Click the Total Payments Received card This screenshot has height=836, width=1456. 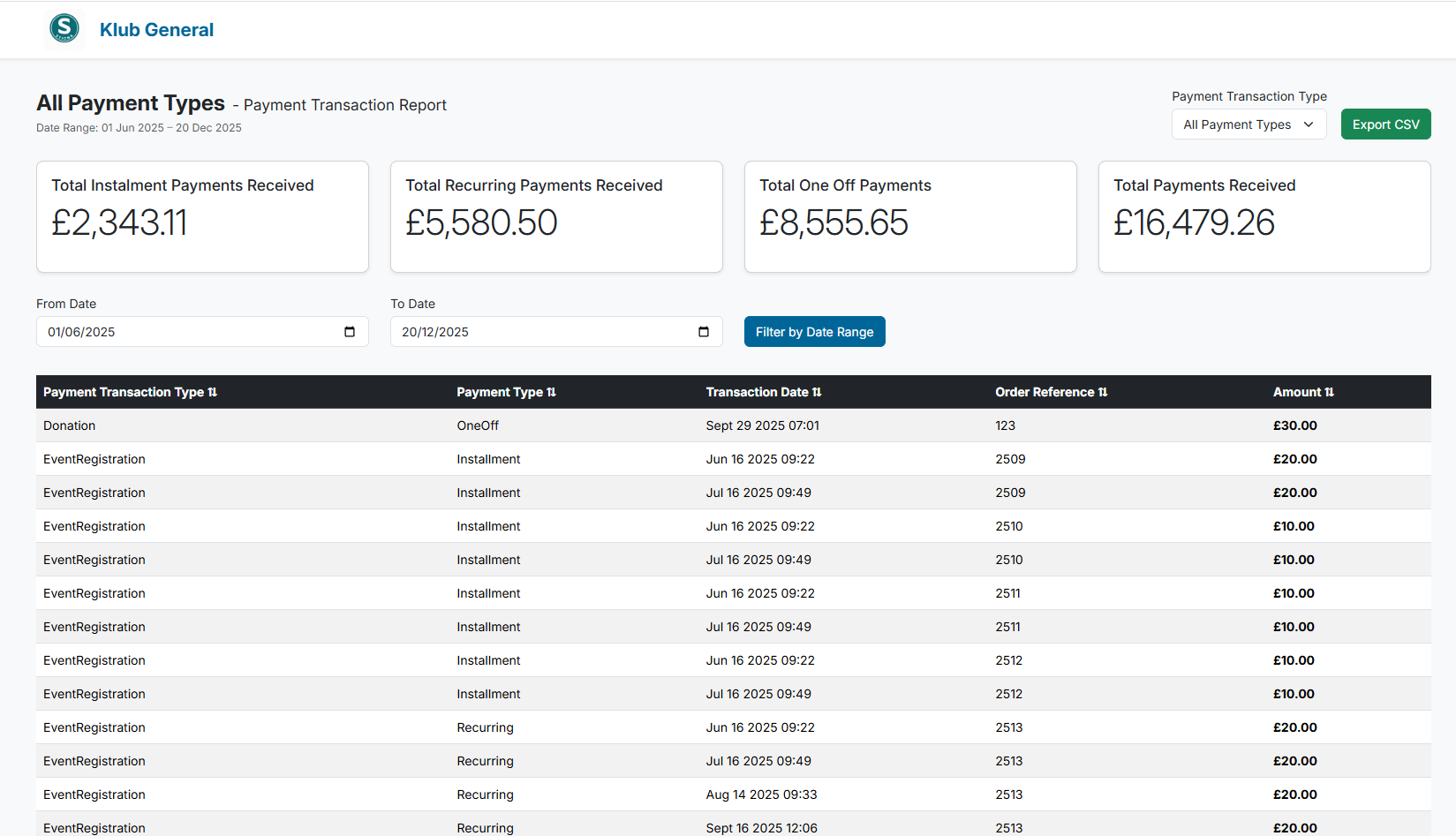[x=1264, y=216]
